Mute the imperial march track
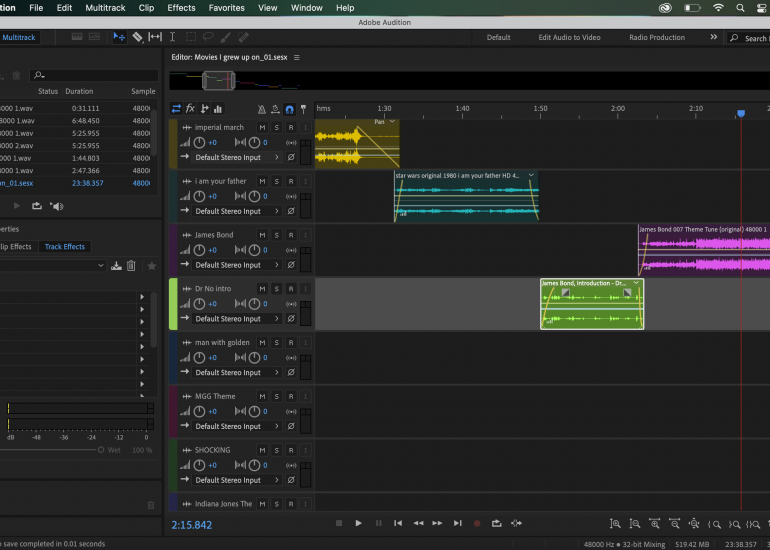770x550 pixels. [262, 128]
